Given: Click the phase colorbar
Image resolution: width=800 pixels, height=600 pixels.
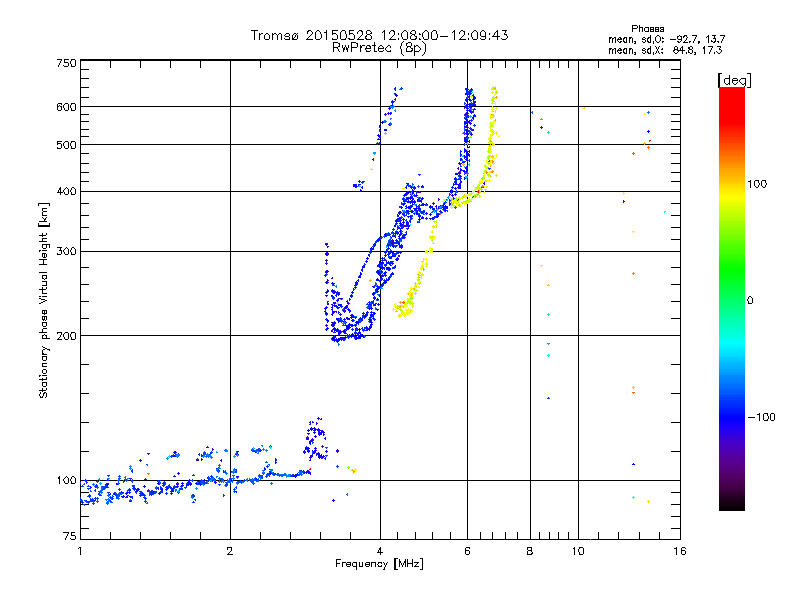Looking at the screenshot, I should pos(732,299).
